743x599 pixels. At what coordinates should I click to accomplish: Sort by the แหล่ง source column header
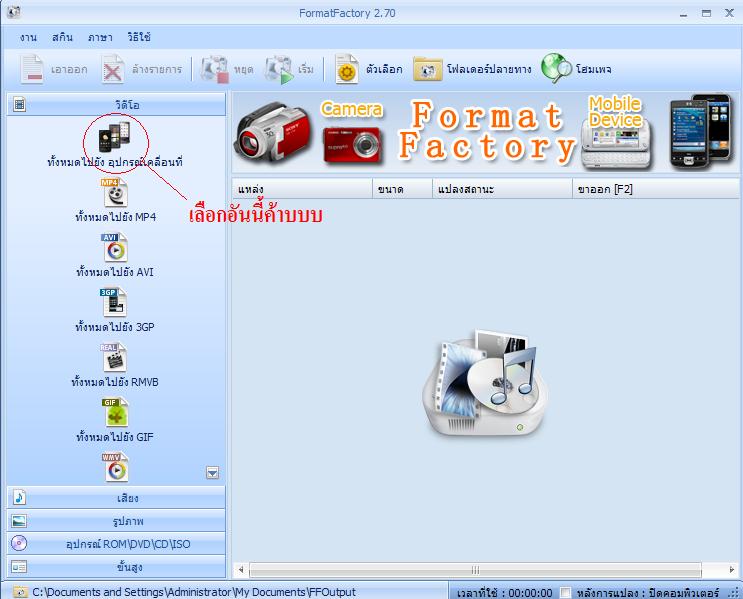[x=302, y=189]
